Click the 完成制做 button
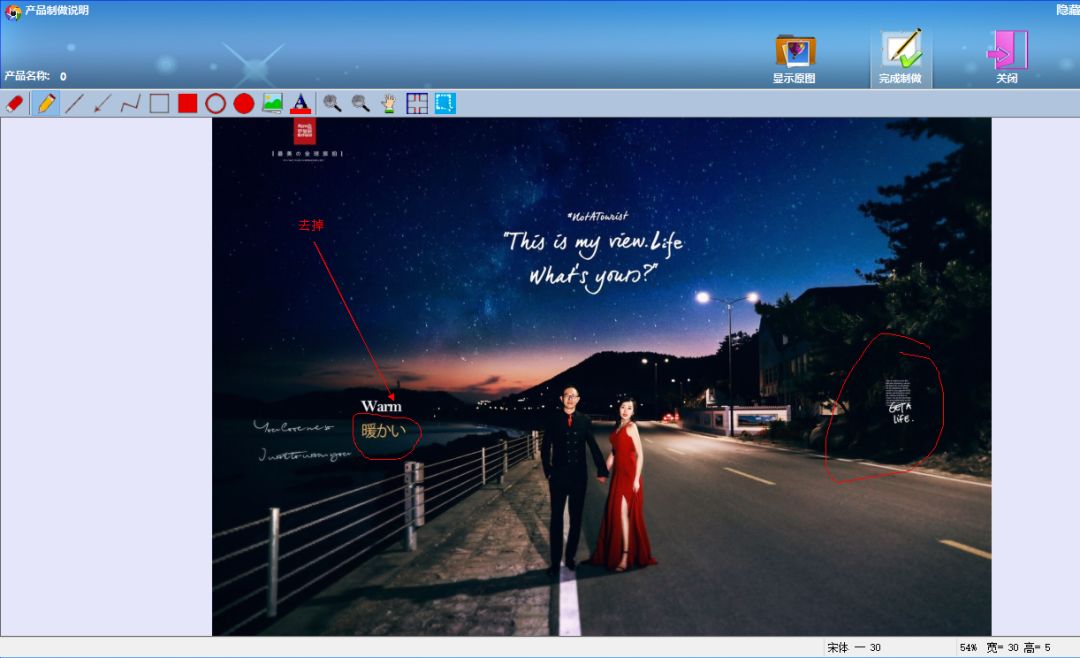Screen dimensions: 1080x658 tap(900, 58)
